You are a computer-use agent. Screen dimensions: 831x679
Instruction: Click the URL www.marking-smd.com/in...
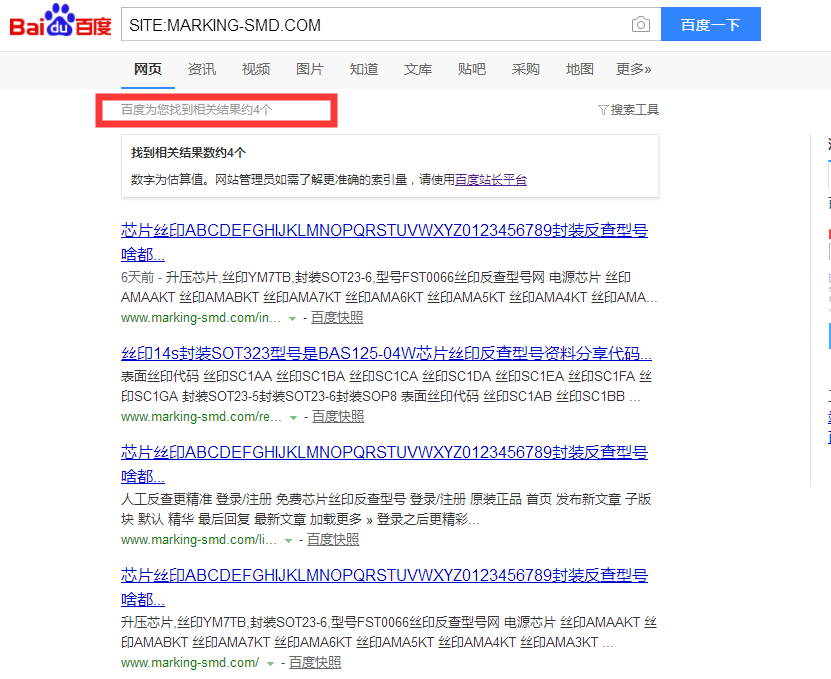(x=201, y=318)
